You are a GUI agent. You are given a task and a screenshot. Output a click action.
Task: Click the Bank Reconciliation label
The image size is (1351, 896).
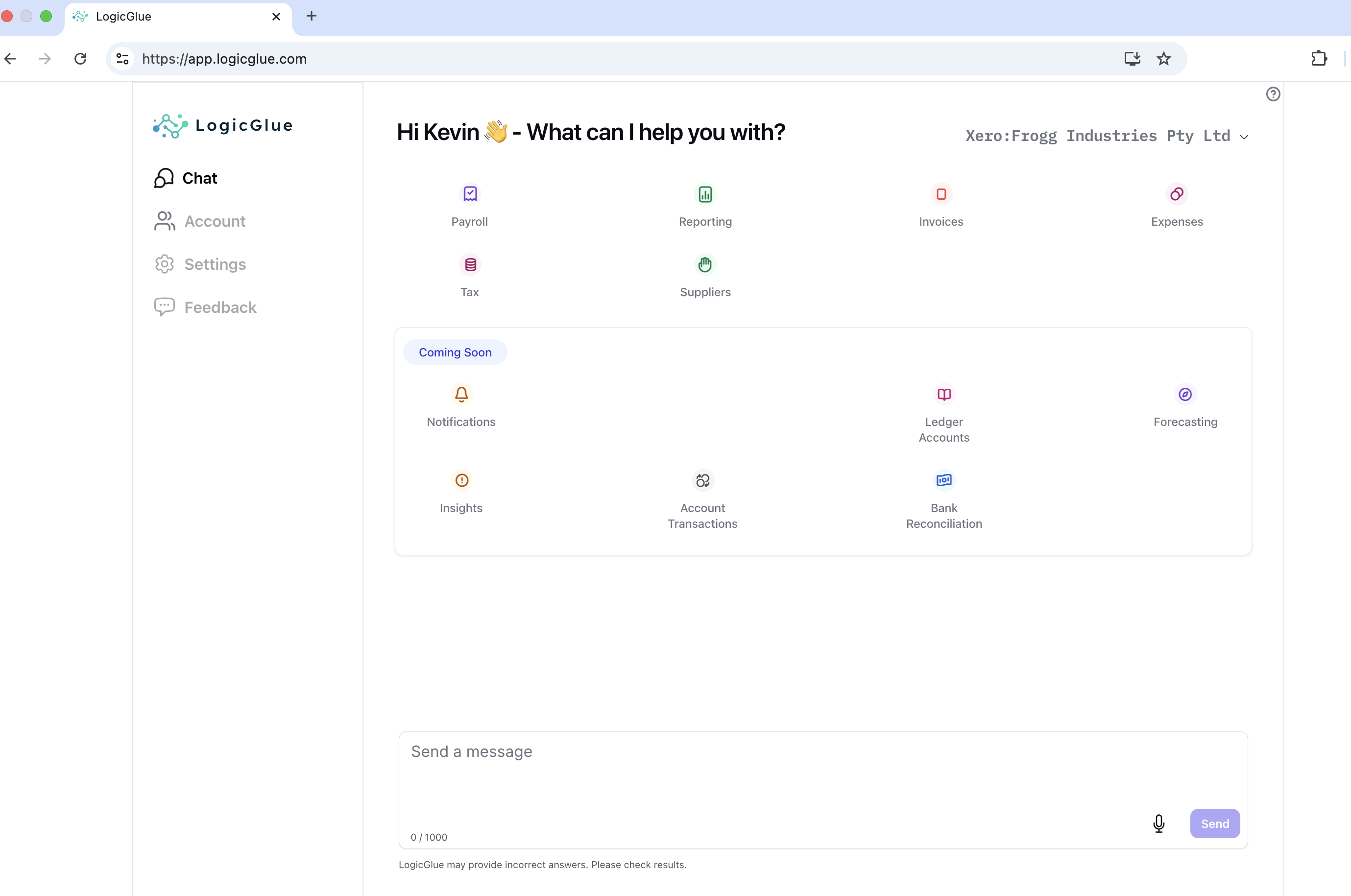tap(944, 516)
